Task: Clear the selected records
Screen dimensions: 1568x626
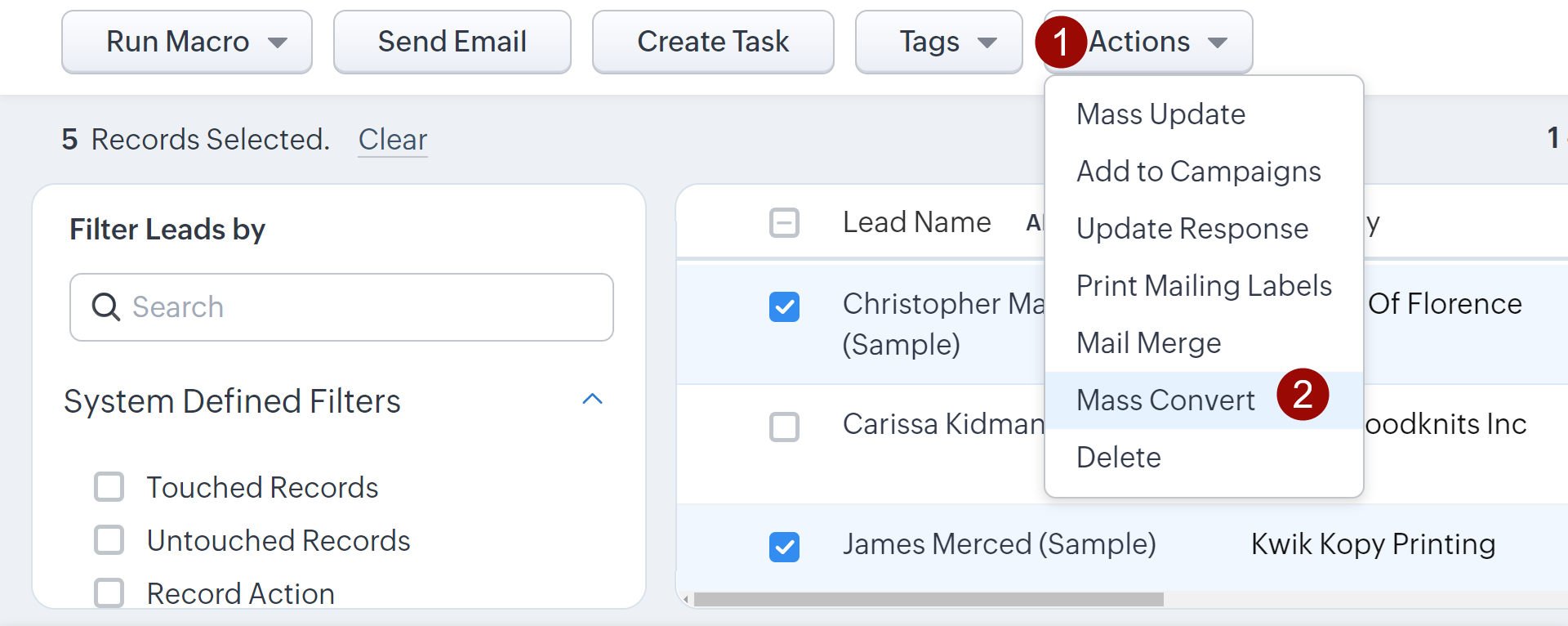Action: [392, 140]
